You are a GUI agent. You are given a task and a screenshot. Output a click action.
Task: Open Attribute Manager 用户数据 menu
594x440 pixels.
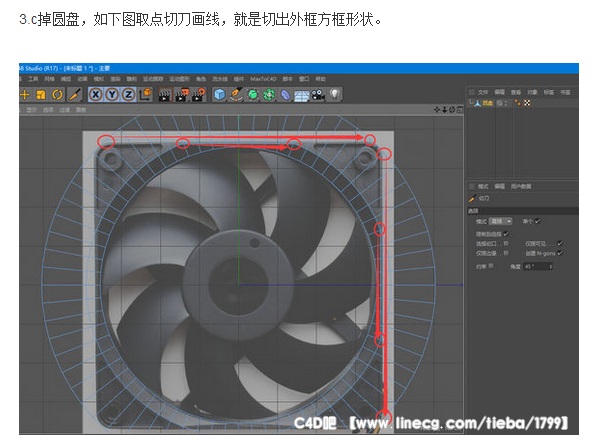coord(521,186)
